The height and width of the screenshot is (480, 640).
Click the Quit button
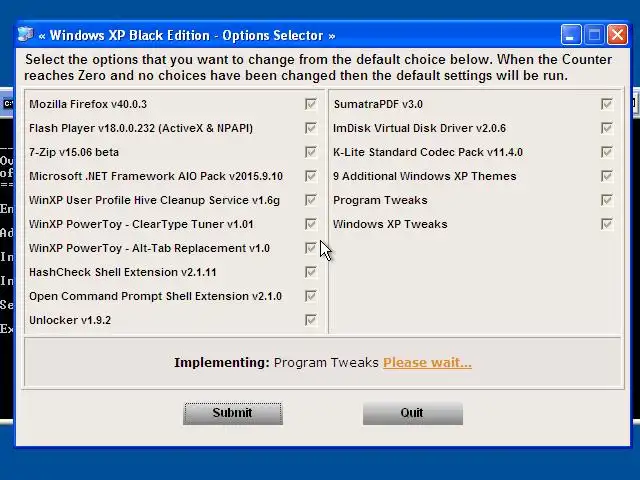[413, 413]
